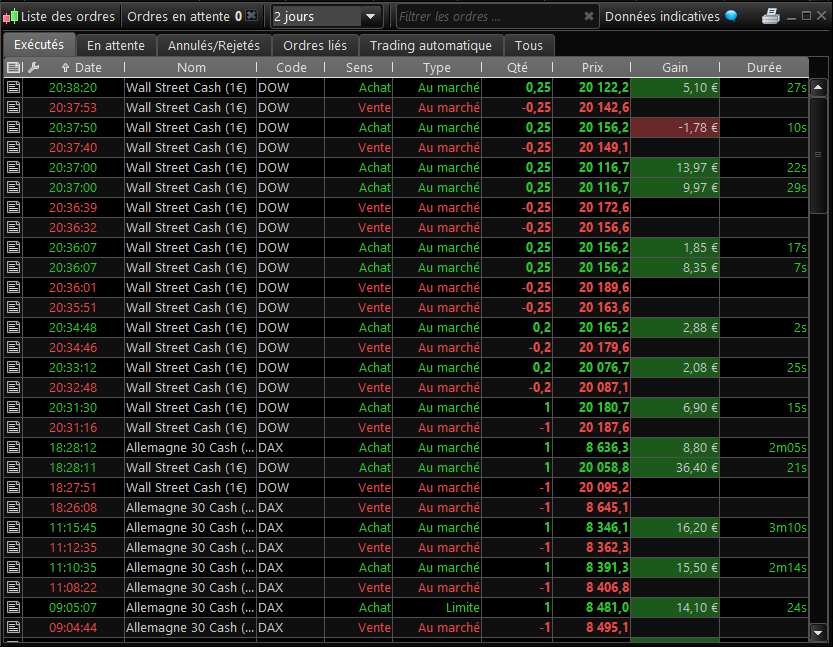
Task: Click the Données indicatives label
Action: coord(662,16)
